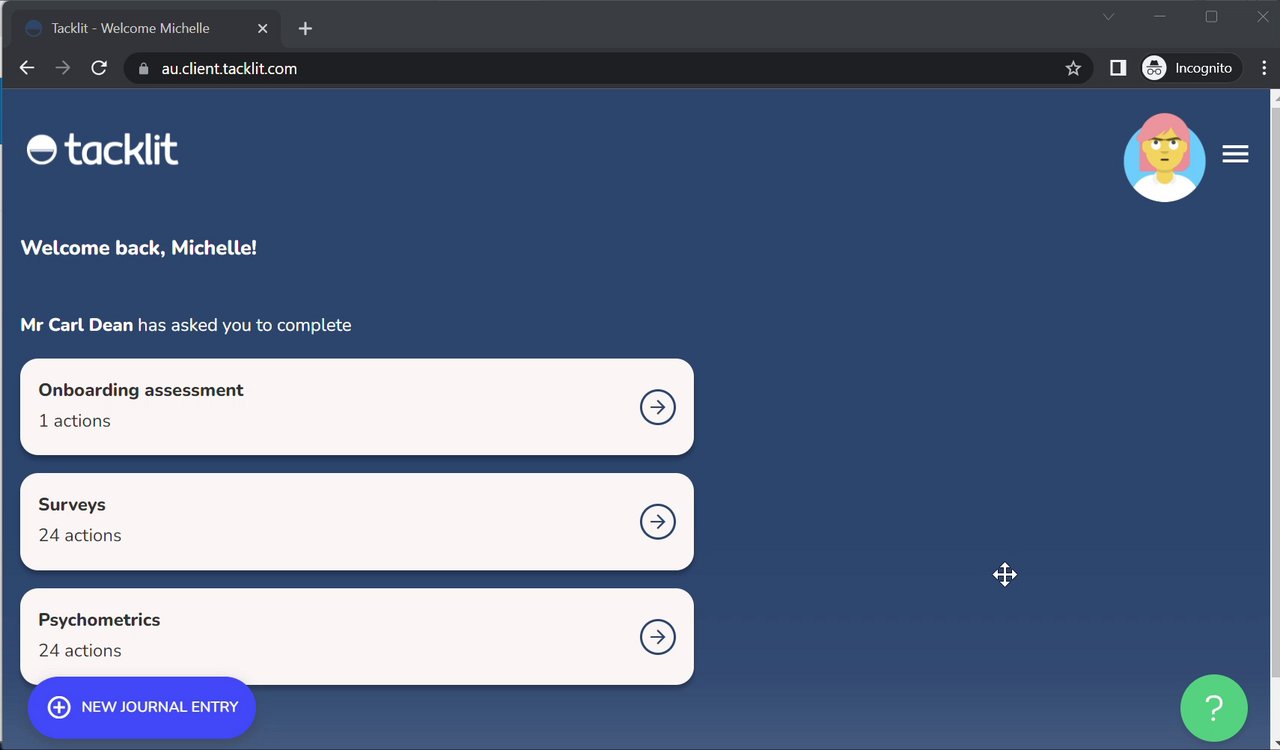
Task: Select the Psychometrics card title
Action: tap(99, 620)
